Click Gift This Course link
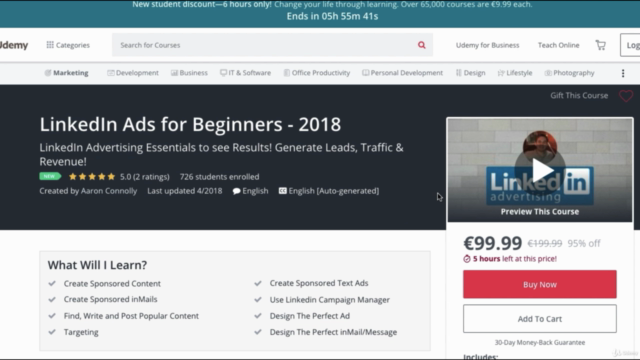The image size is (640, 360). coord(579,96)
